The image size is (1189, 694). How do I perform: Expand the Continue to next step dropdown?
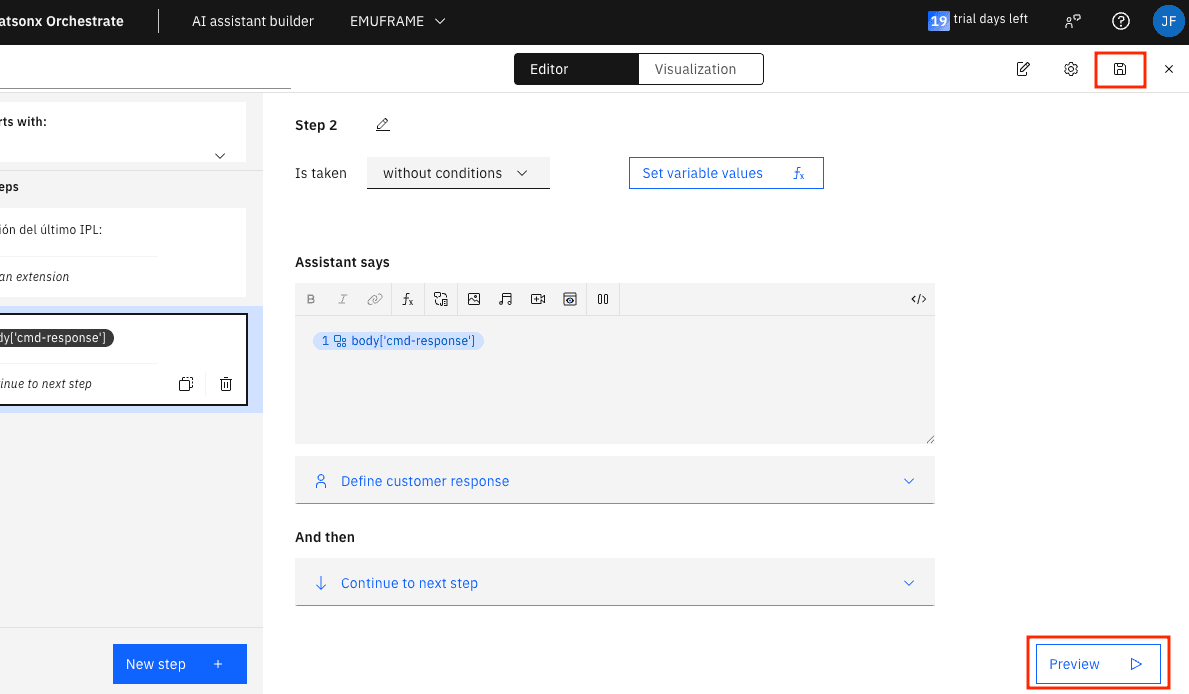(x=614, y=583)
